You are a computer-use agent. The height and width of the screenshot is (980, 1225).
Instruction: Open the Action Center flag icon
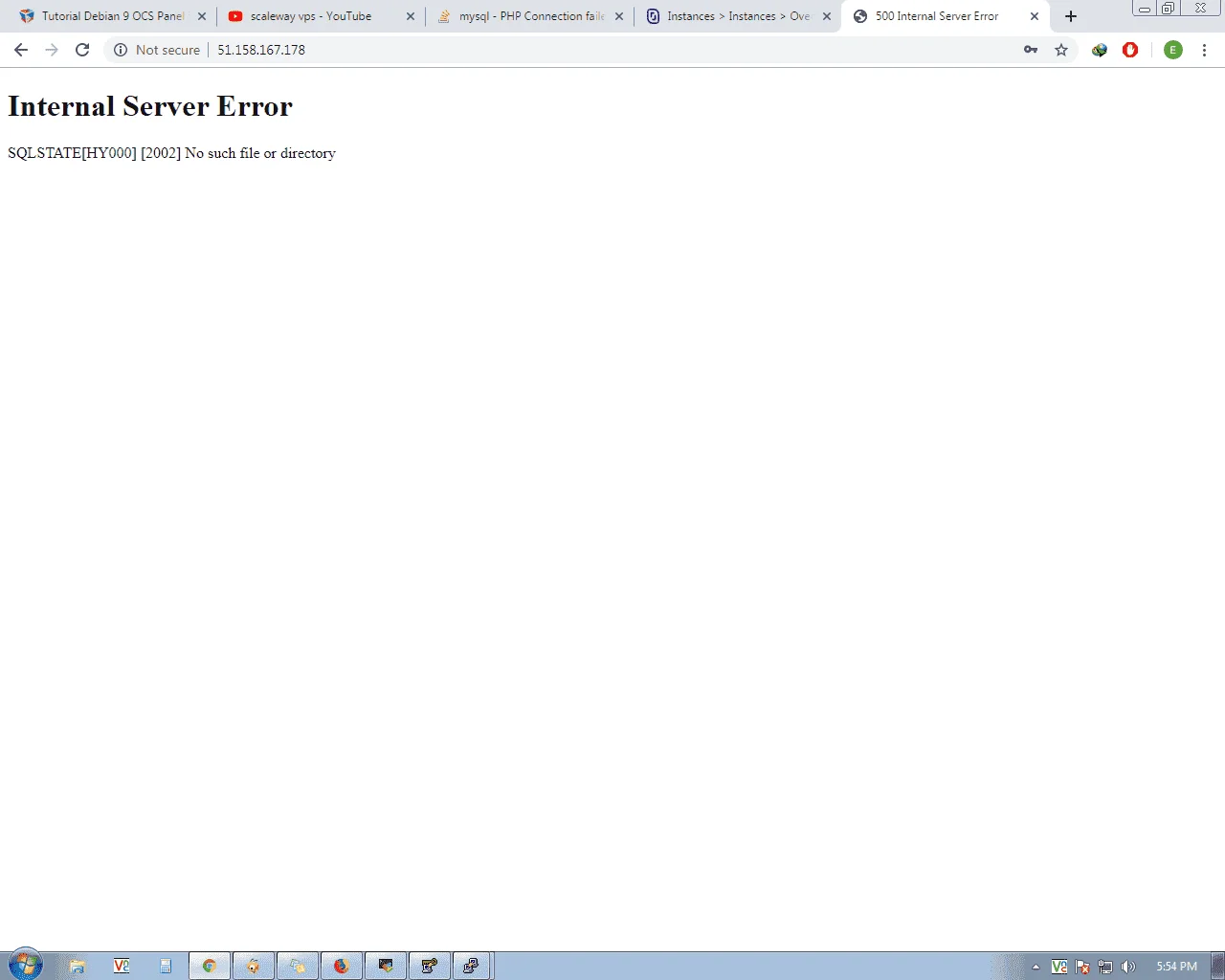tap(1082, 967)
